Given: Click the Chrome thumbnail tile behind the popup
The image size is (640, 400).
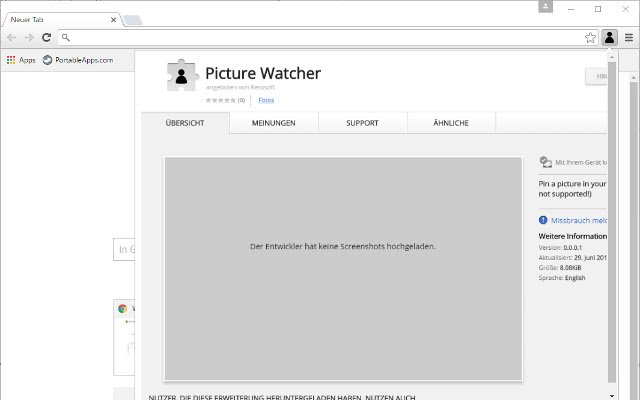Looking at the screenshot, I should 124,337.
